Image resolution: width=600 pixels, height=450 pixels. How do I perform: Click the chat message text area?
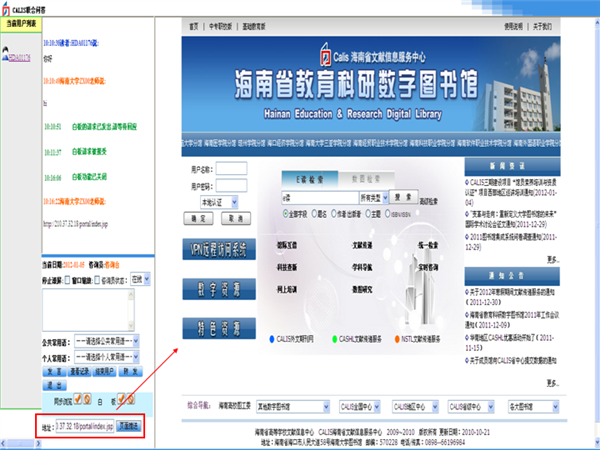point(85,310)
